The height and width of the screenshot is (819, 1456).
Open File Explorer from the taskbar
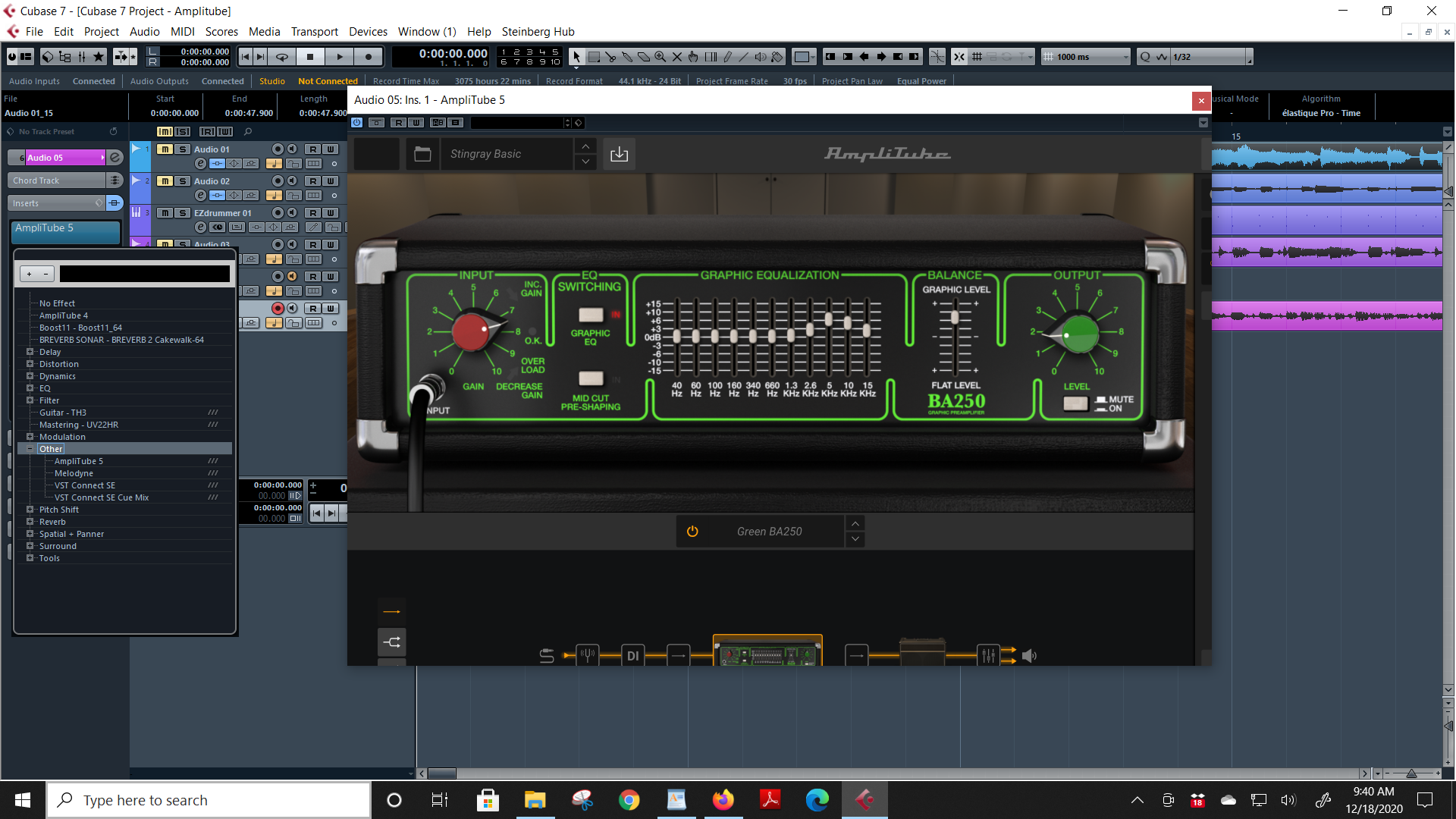(535, 800)
